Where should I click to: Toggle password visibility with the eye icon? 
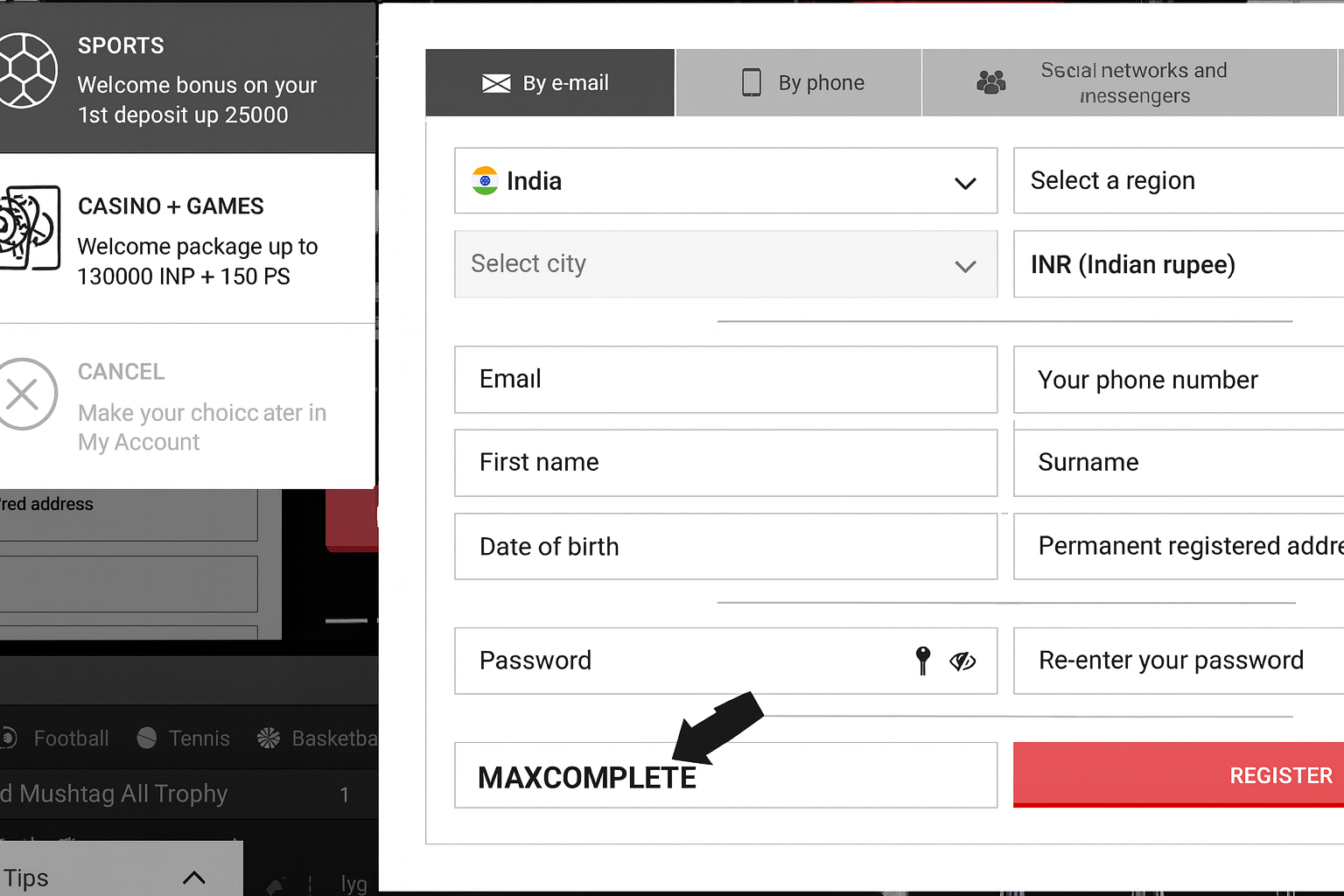pyautogui.click(x=962, y=661)
